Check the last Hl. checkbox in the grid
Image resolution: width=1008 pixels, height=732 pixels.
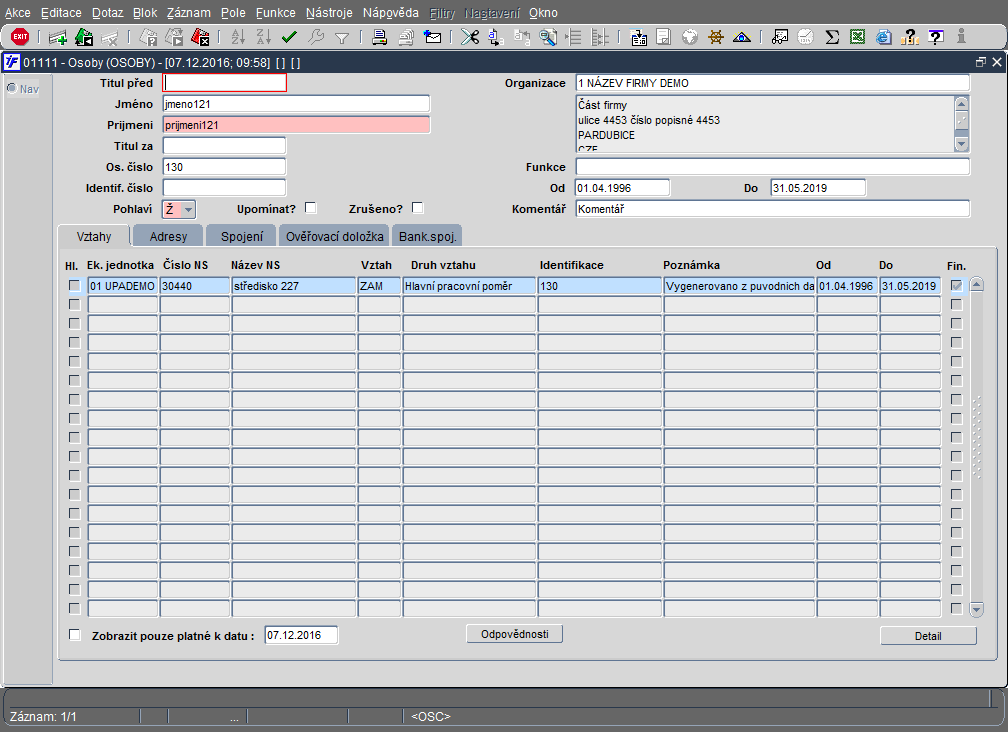pyautogui.click(x=75, y=608)
